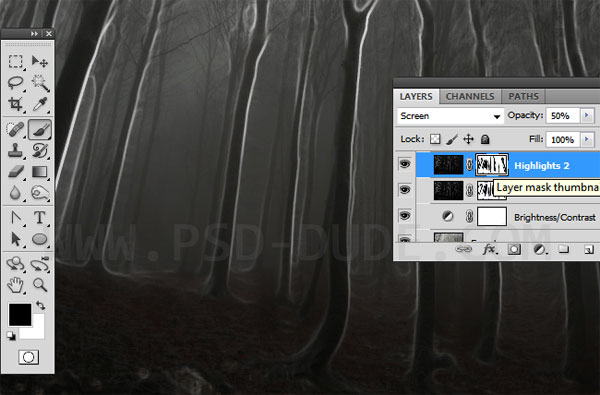Select the Highlights 2 layer mask thumbnail

[492, 165]
